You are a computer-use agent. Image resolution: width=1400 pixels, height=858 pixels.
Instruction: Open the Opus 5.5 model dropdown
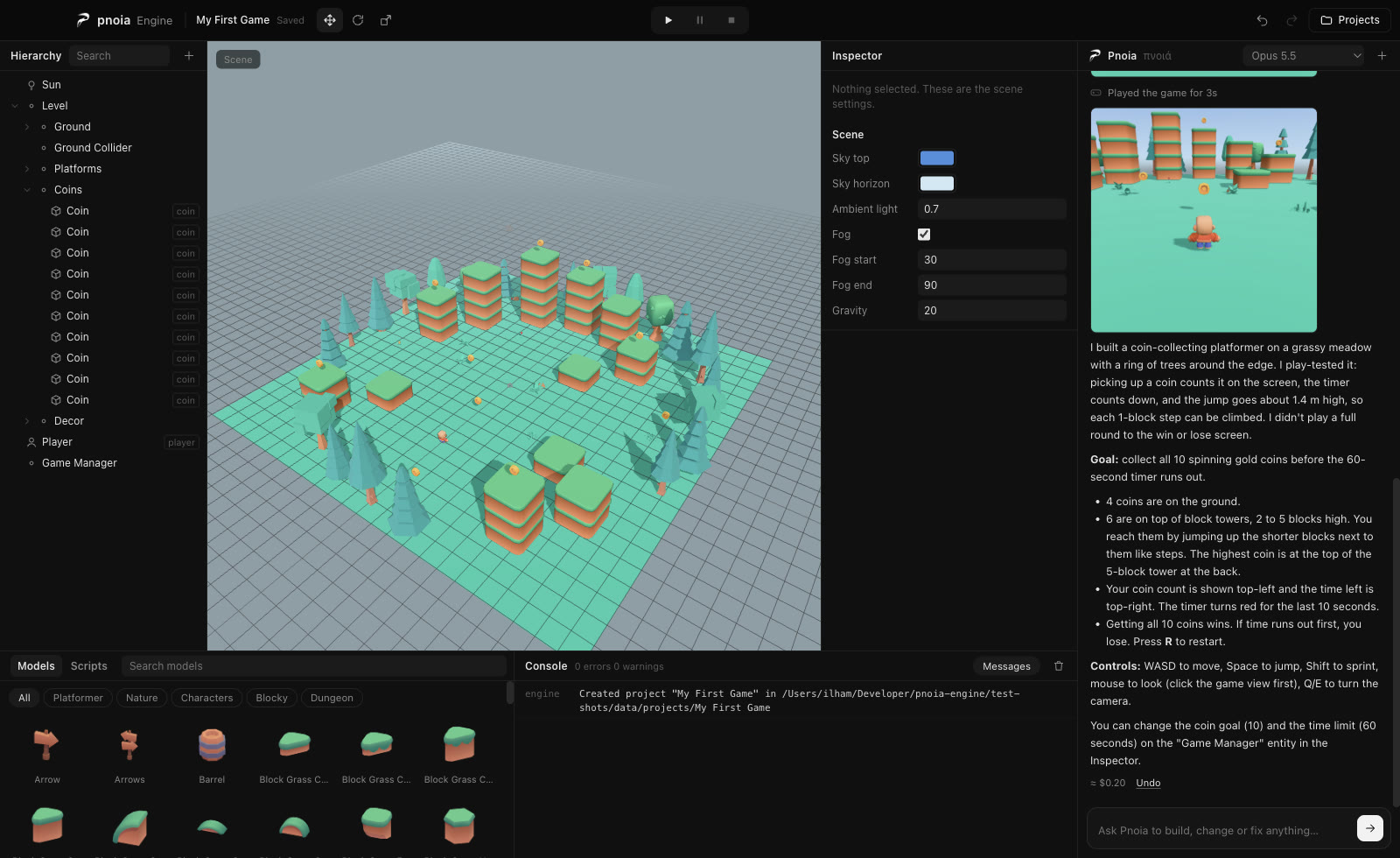[1304, 56]
